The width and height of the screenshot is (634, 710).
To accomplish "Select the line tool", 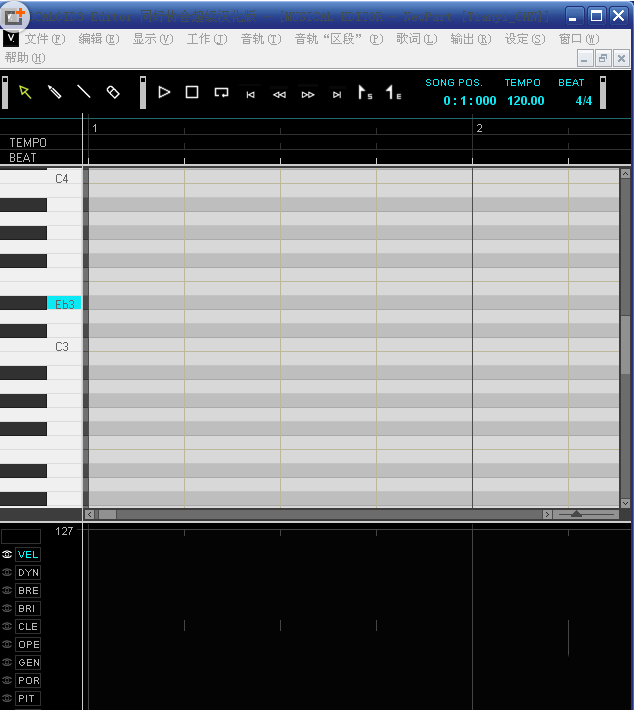I will pos(84,92).
